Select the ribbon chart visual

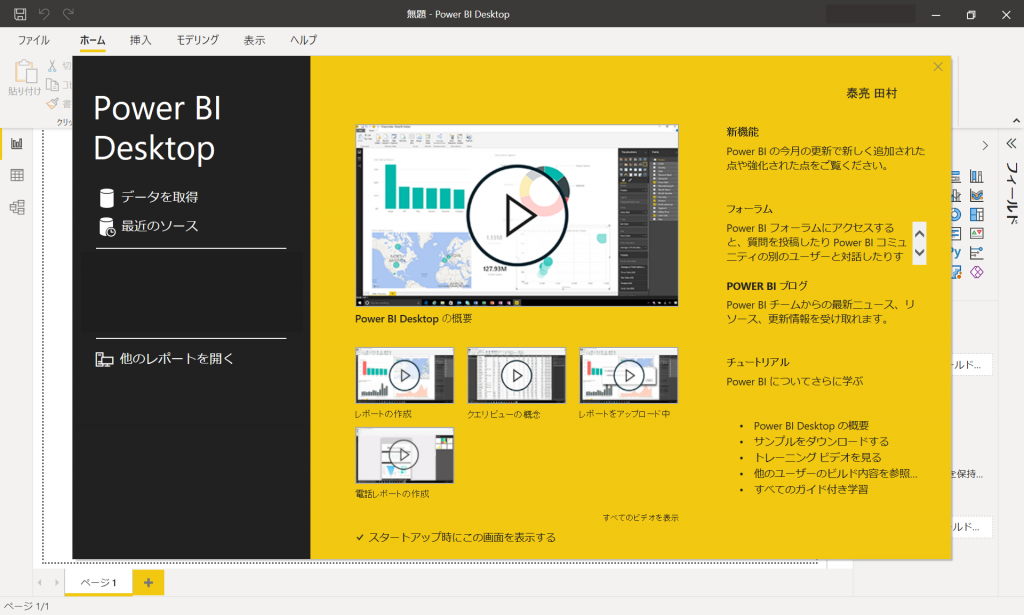(976, 195)
